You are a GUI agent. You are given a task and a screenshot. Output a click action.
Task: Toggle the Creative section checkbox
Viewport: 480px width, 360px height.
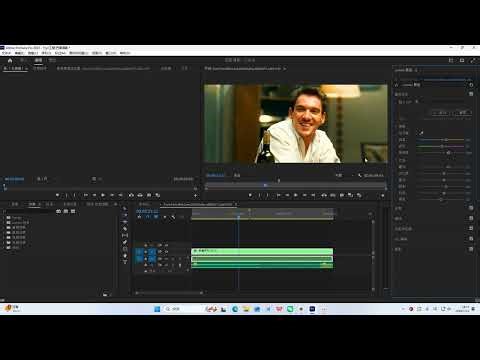point(471,208)
